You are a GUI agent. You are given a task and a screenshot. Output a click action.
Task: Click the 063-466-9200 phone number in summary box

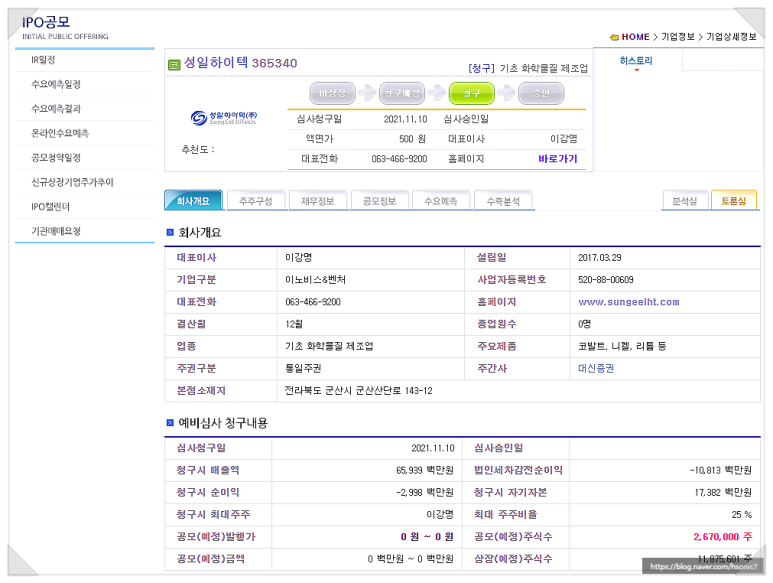(x=399, y=159)
